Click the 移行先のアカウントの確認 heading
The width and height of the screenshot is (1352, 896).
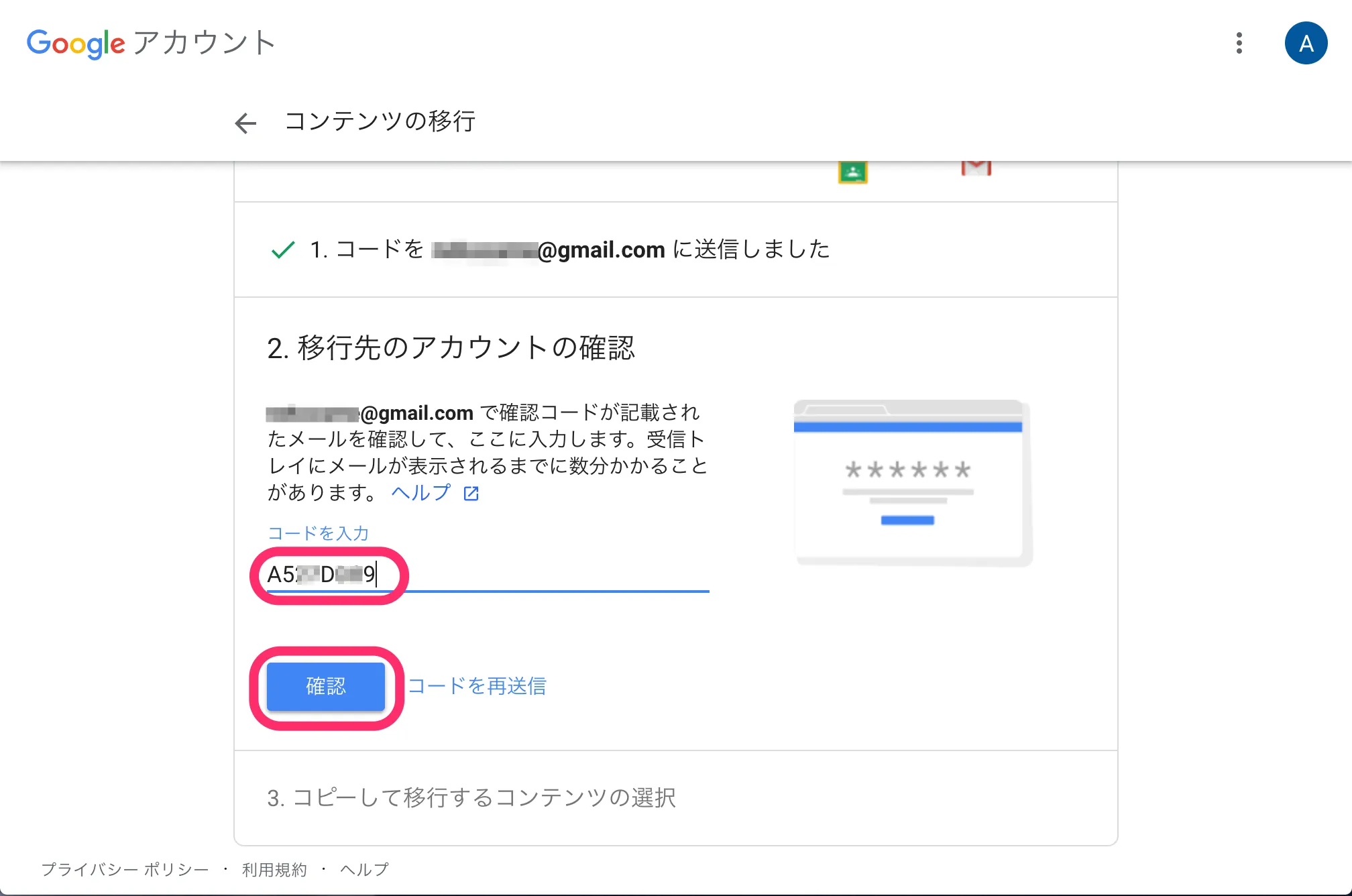(451, 348)
